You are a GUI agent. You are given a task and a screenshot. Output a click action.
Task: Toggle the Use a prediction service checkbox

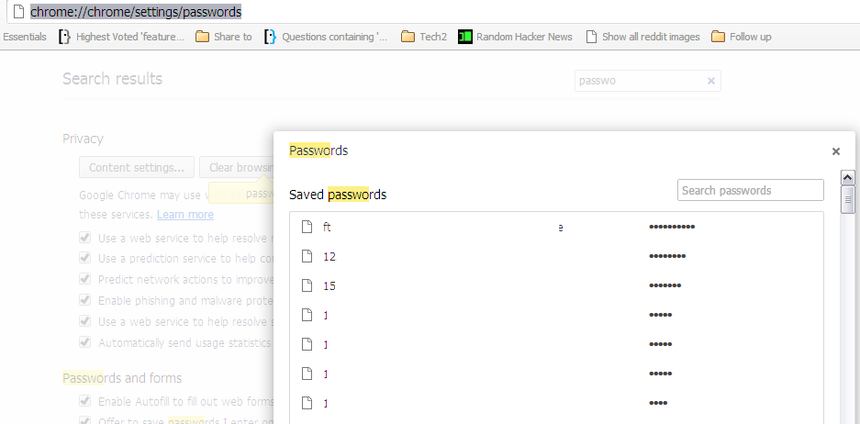pos(85,259)
